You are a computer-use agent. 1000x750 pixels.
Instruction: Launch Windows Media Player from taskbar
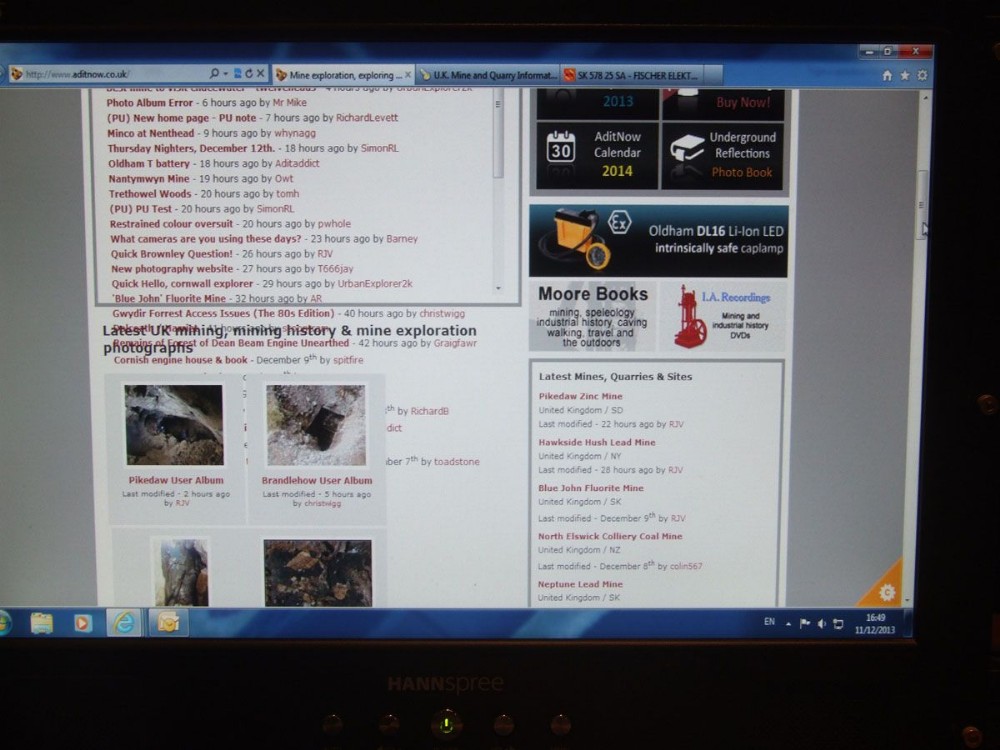(x=83, y=623)
